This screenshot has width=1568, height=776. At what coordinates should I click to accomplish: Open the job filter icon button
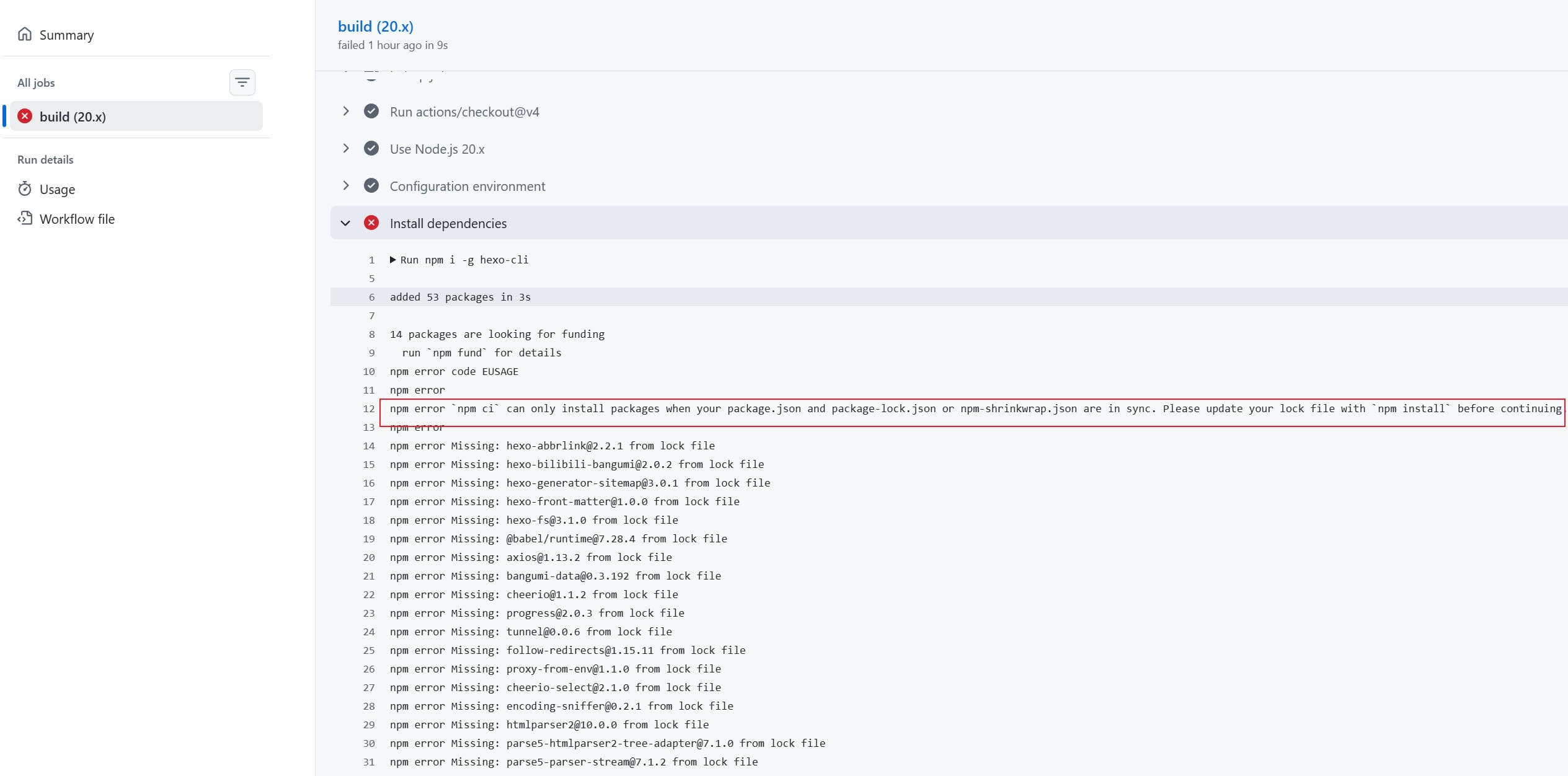coord(242,82)
